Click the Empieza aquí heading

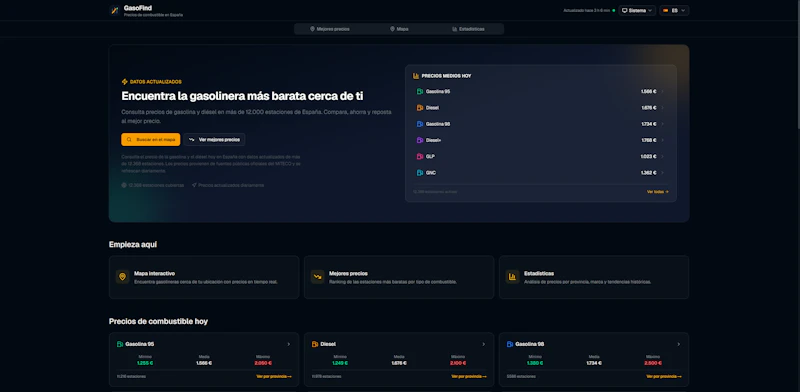click(133, 244)
